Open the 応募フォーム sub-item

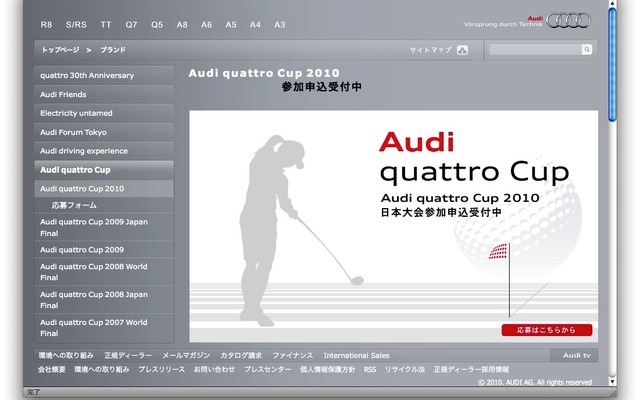pos(104,205)
